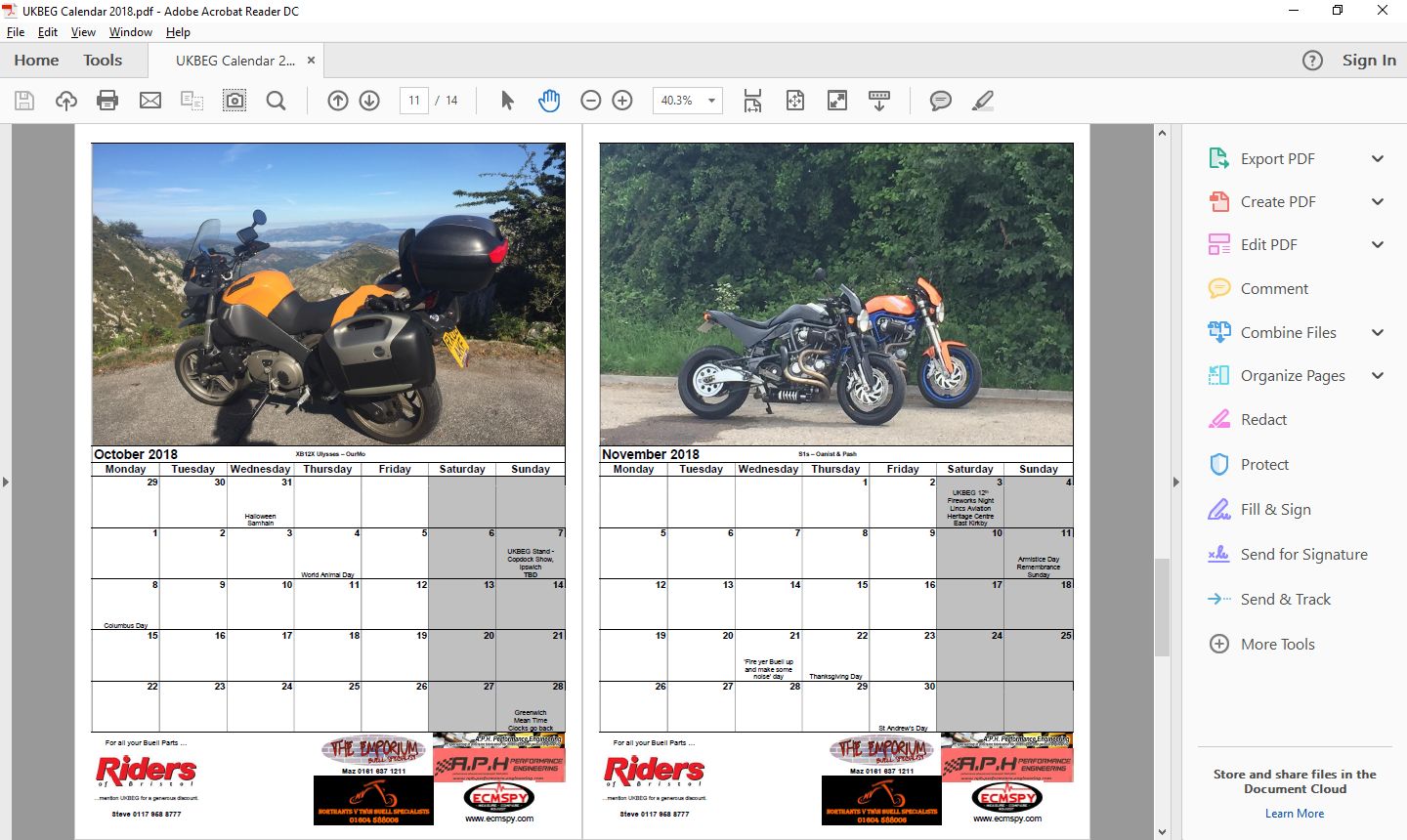The width and height of the screenshot is (1407, 840).
Task: Expand the Organize Pages options
Action: click(1378, 376)
